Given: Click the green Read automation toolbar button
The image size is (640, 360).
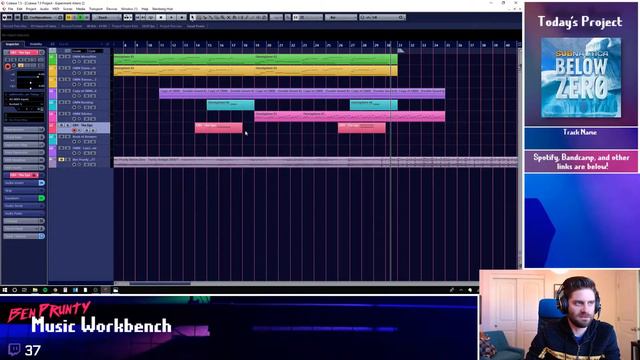Looking at the screenshot, I should click(x=80, y=18).
